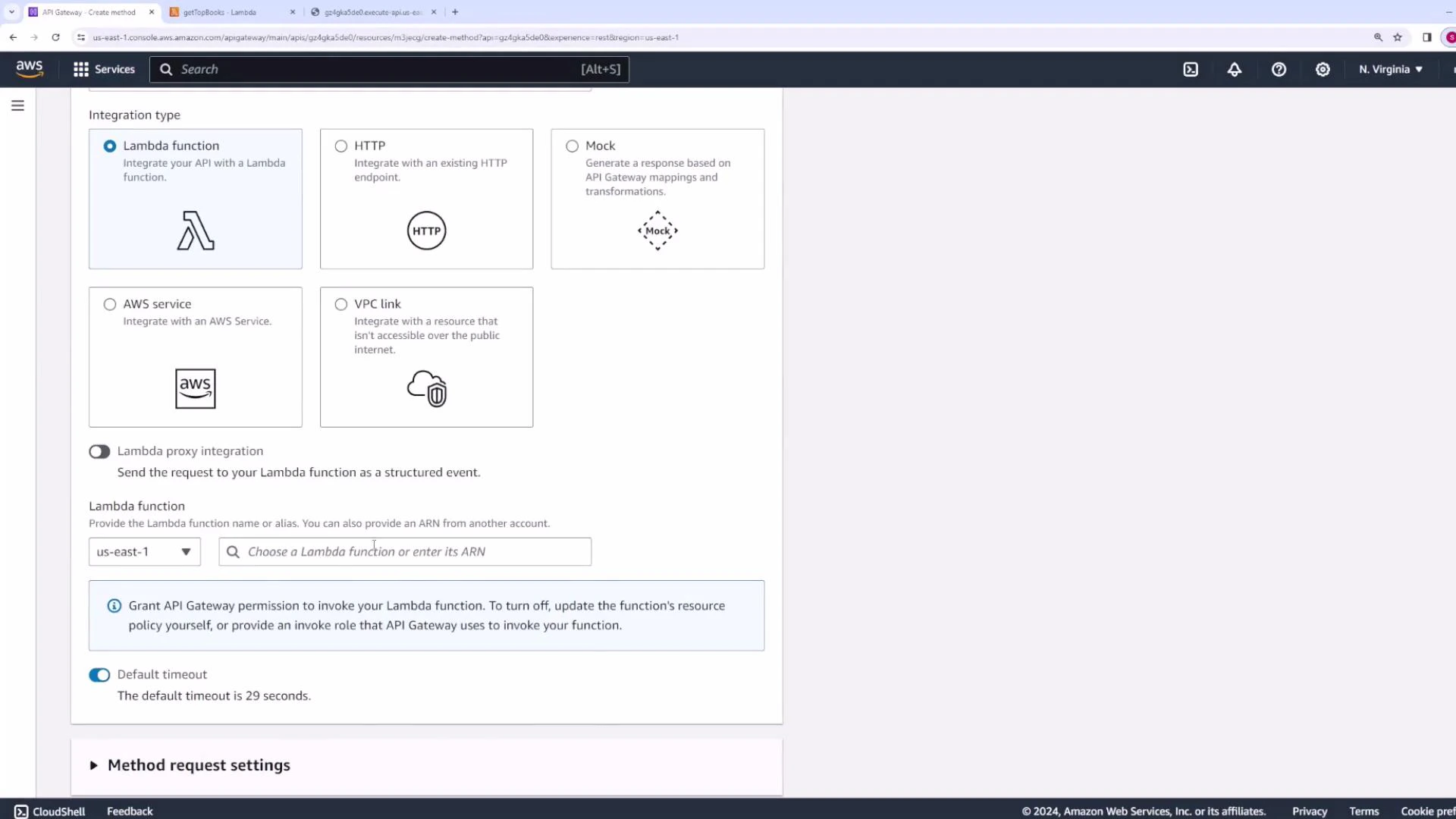Click the AWS logo to go home
This screenshot has height=819, width=1456.
[x=30, y=69]
